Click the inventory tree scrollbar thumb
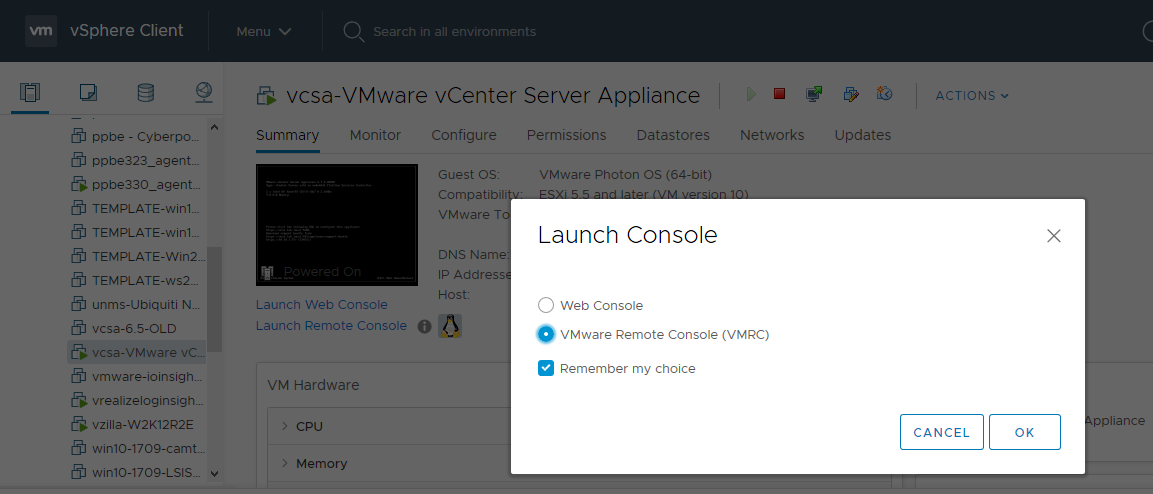The height and width of the screenshot is (494, 1153). 214,298
